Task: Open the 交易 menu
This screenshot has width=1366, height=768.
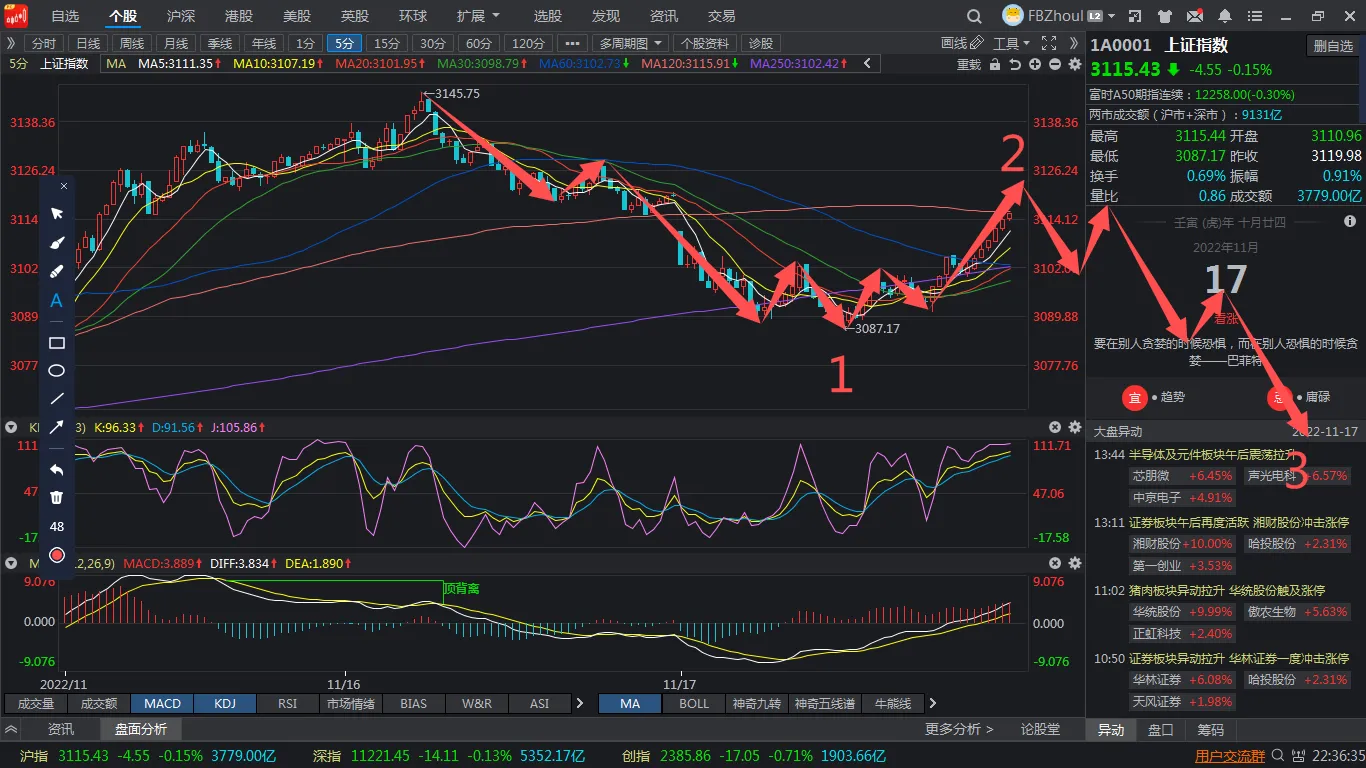Action: coord(721,16)
